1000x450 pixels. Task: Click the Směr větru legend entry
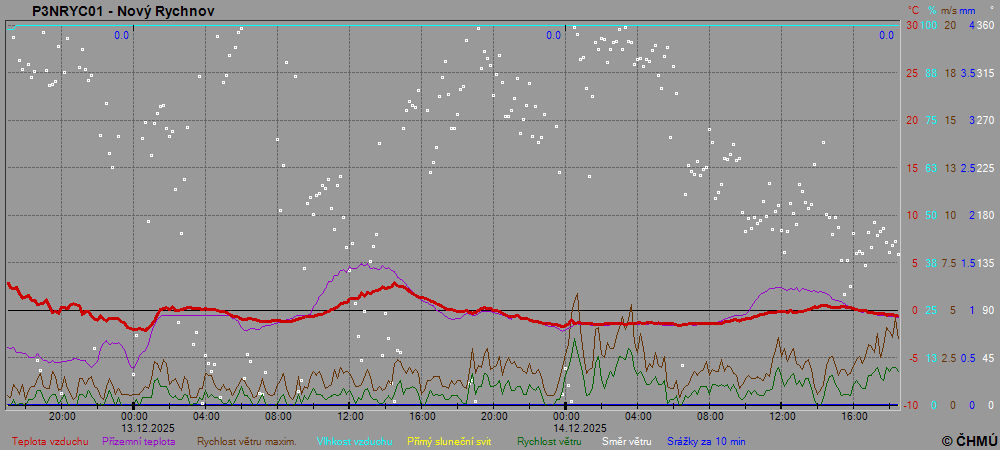pos(626,441)
